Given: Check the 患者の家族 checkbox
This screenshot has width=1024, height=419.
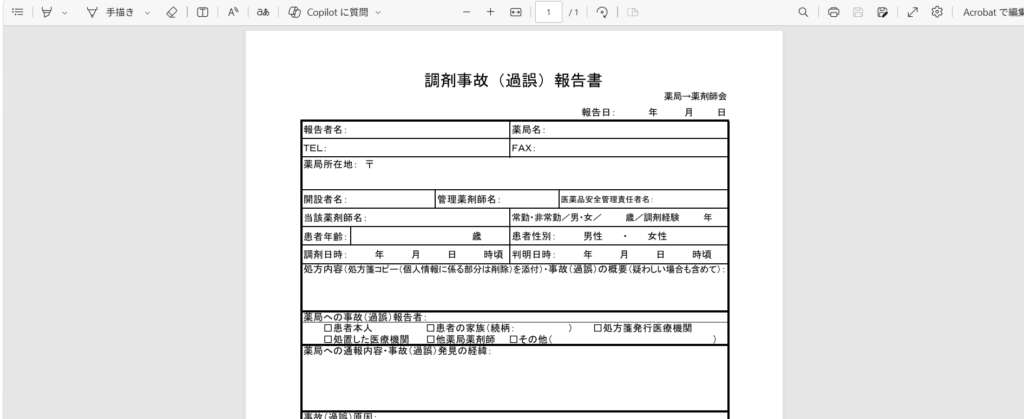Looking at the screenshot, I should [x=430, y=328].
